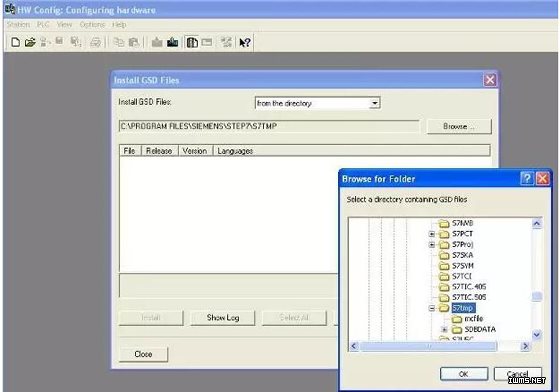Click the question mark in Browse for Folder title
Image resolution: width=560 pixels, height=392 pixels.
pyautogui.click(x=527, y=178)
